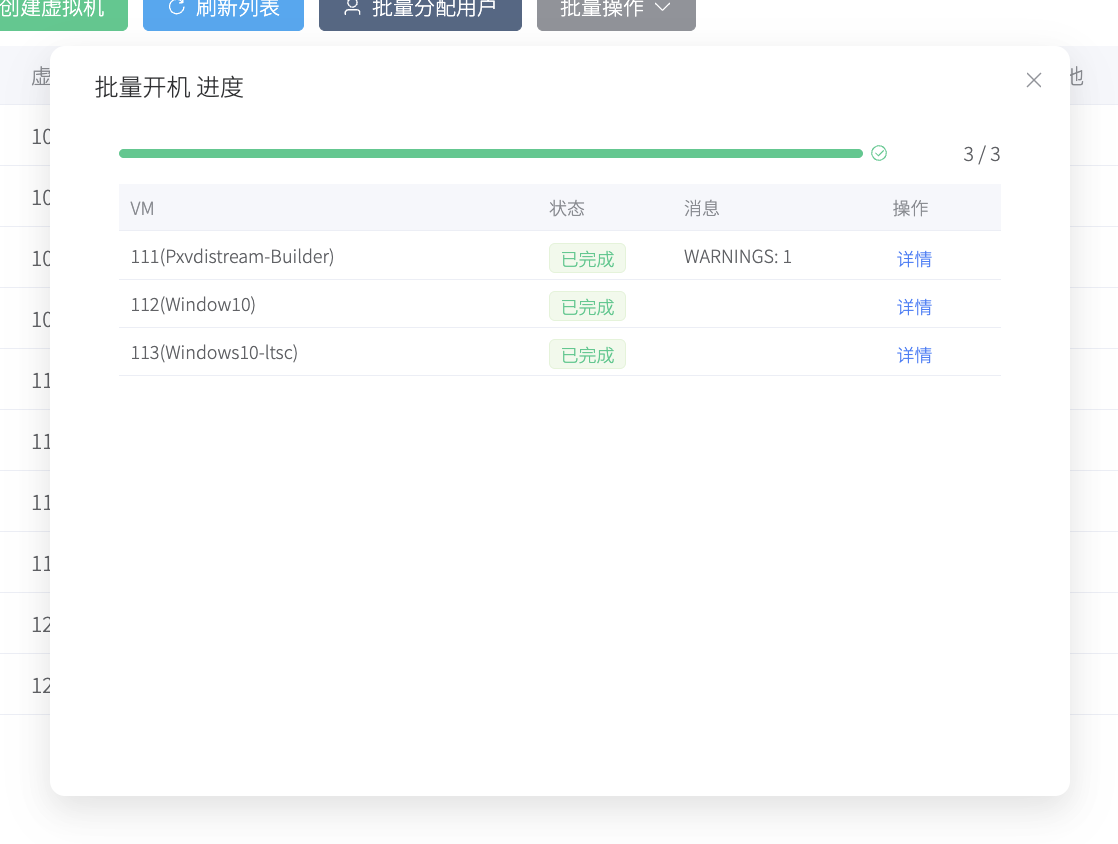Click the 3 / 3 progress count
This screenshot has width=1118, height=844.
(x=982, y=154)
